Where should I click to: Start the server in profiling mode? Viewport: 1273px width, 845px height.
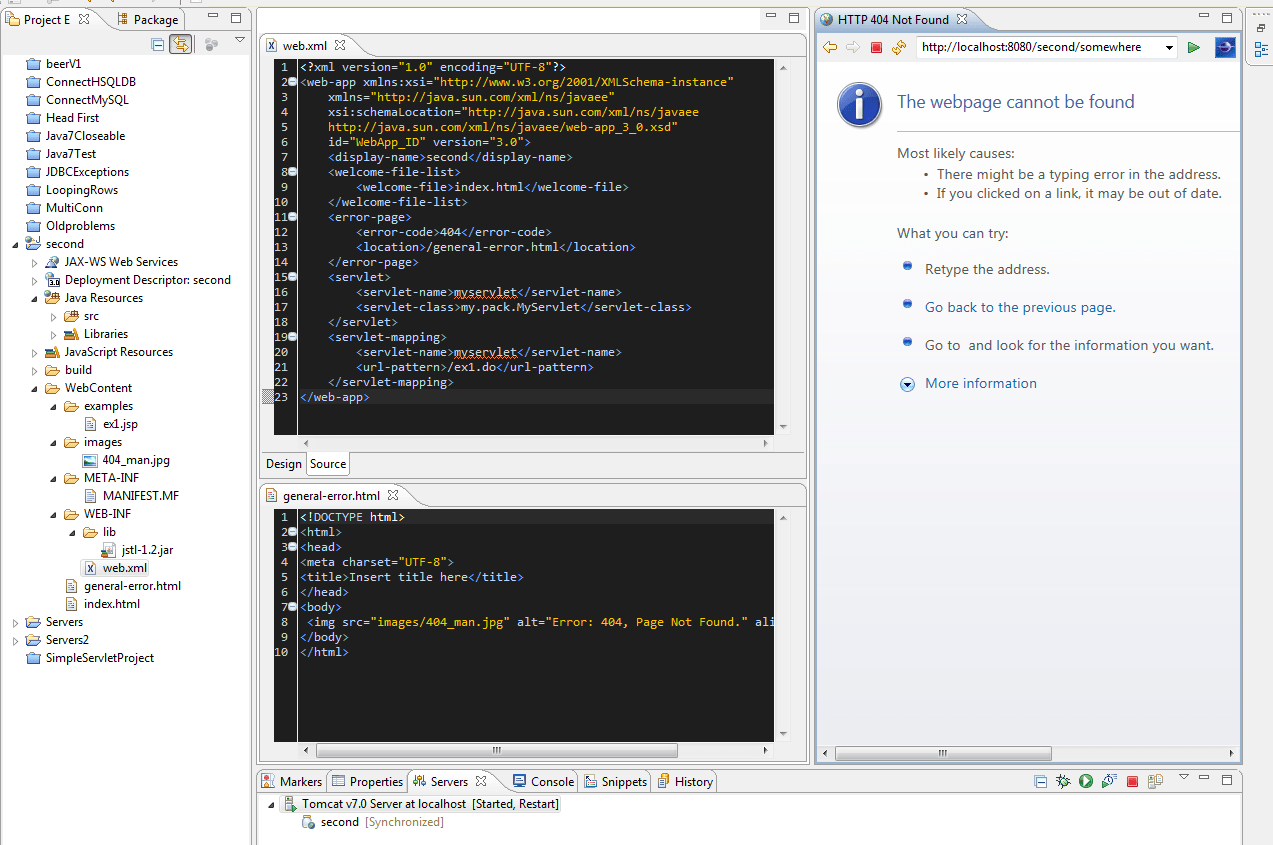[1108, 781]
